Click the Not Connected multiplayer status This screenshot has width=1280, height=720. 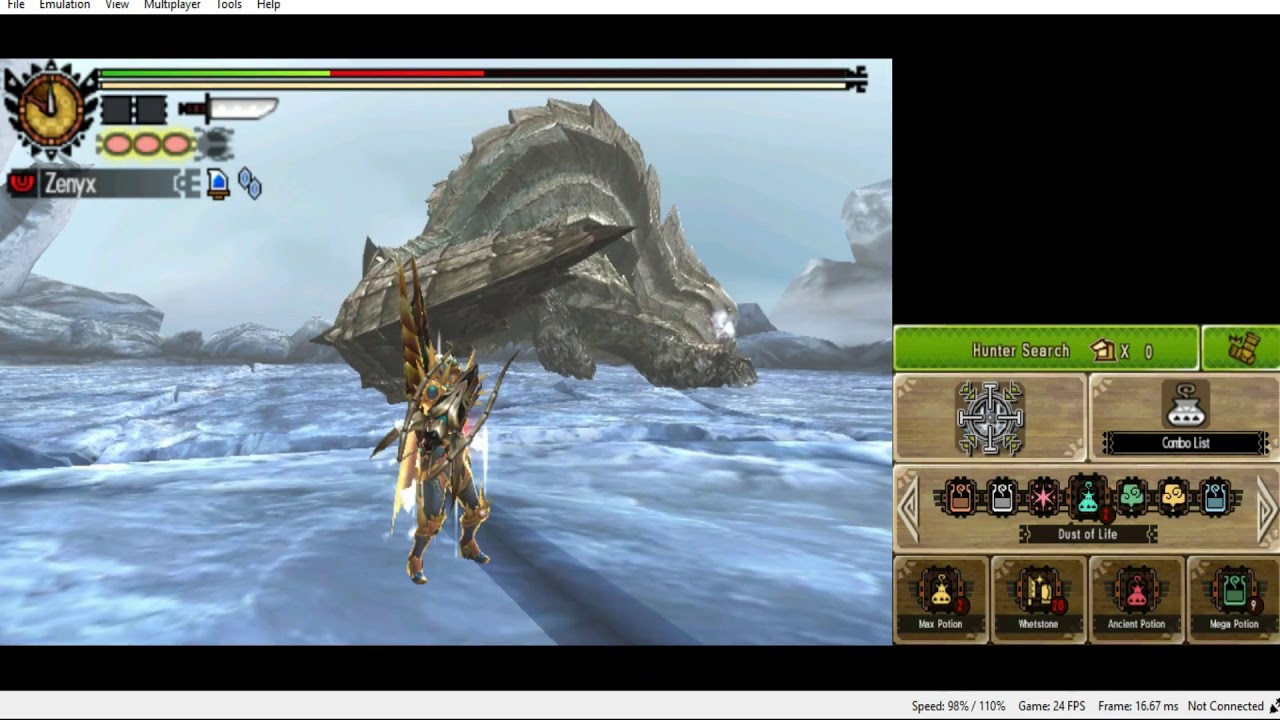click(1226, 706)
